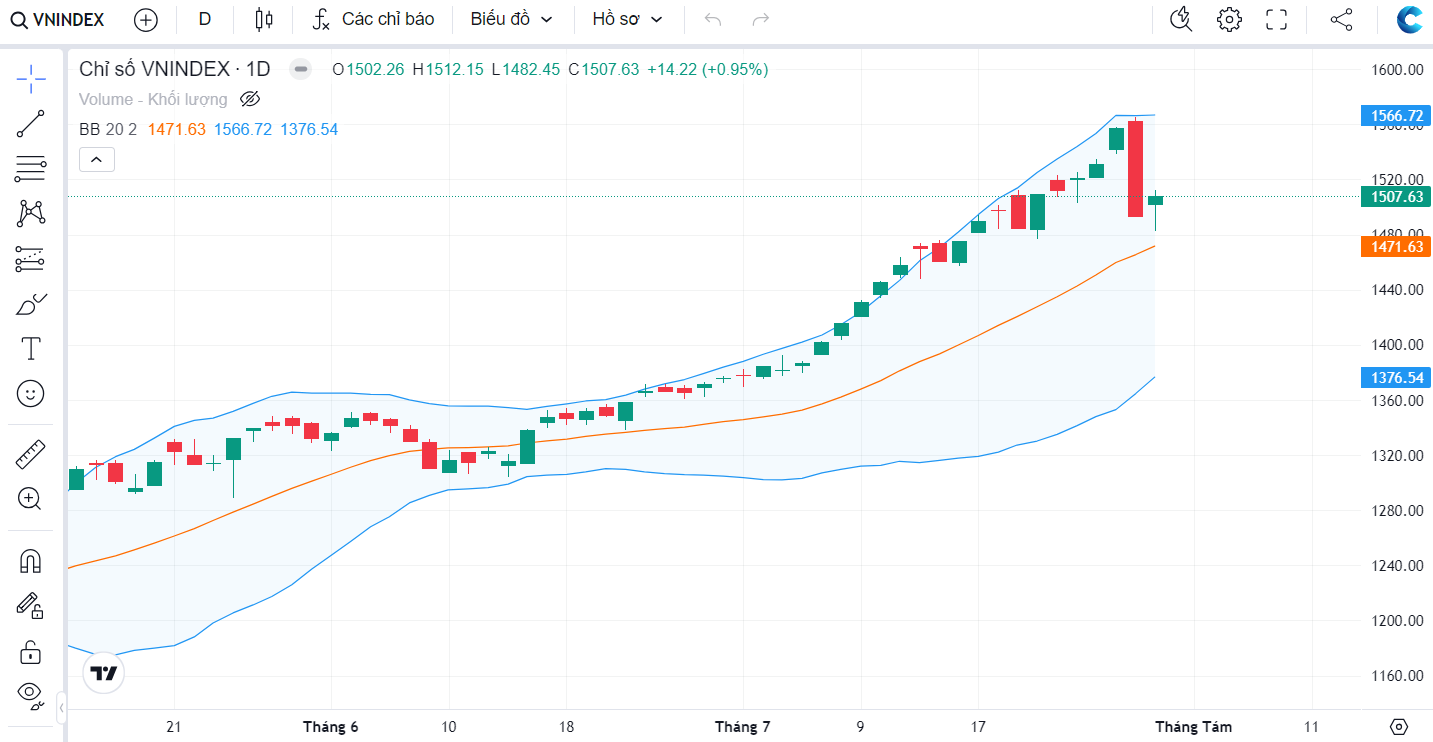Image resolution: width=1433 pixels, height=742 pixels.
Task: Open VNINDEX symbol search
Action: pyautogui.click(x=58, y=19)
